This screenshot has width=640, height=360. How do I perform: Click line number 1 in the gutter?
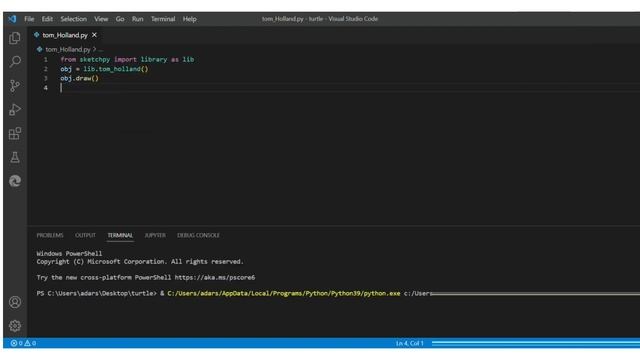pos(46,60)
